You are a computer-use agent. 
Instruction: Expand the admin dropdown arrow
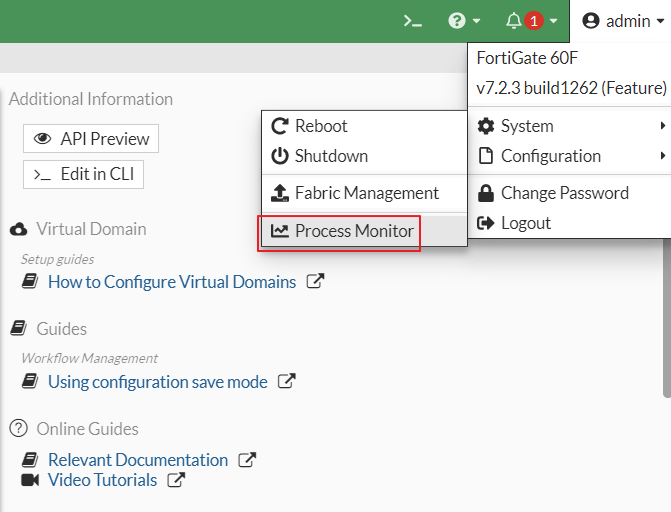(x=660, y=21)
